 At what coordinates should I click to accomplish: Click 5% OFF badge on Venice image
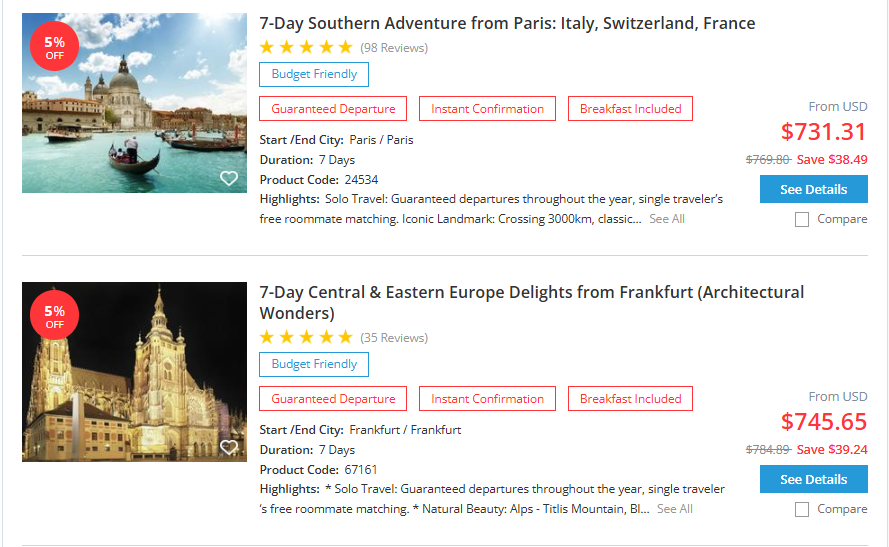[x=54, y=47]
